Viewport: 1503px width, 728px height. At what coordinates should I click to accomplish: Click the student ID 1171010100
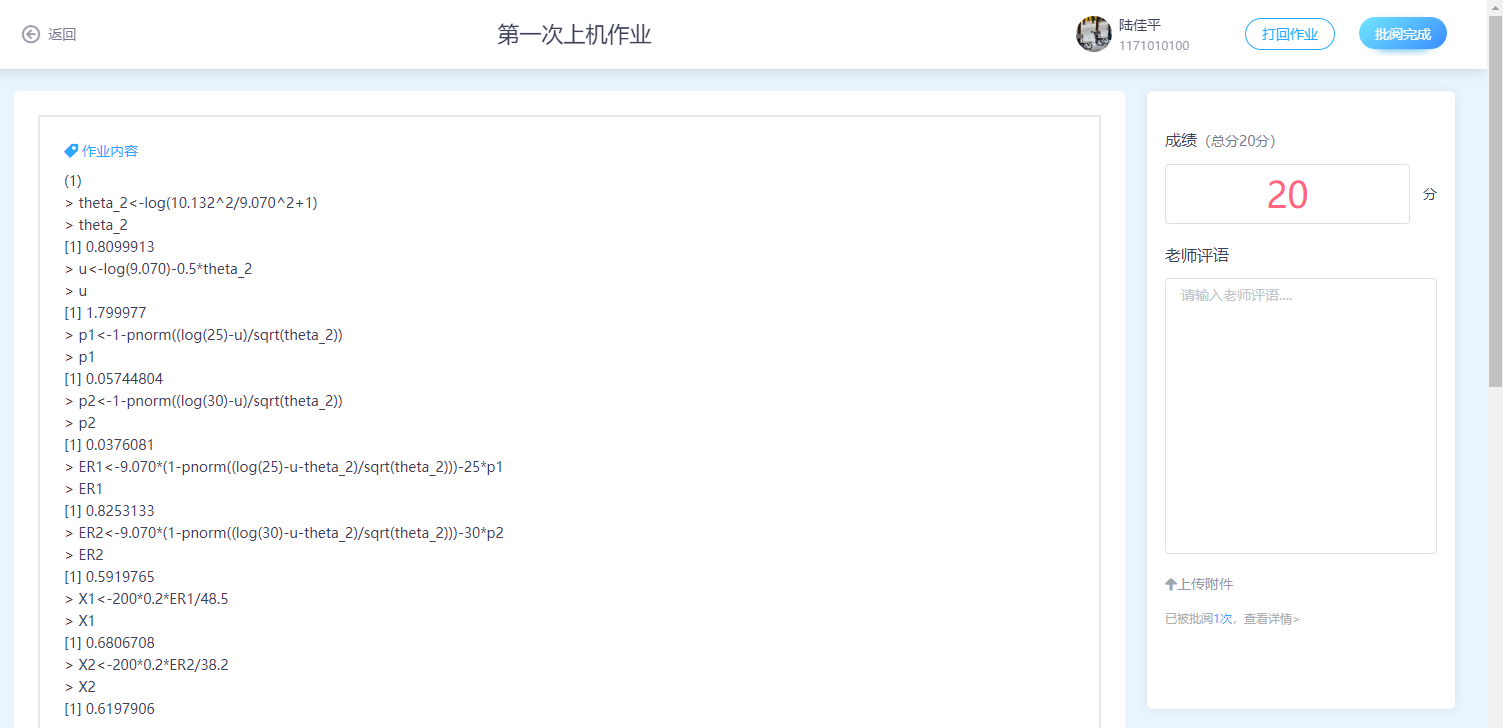pyautogui.click(x=1154, y=46)
